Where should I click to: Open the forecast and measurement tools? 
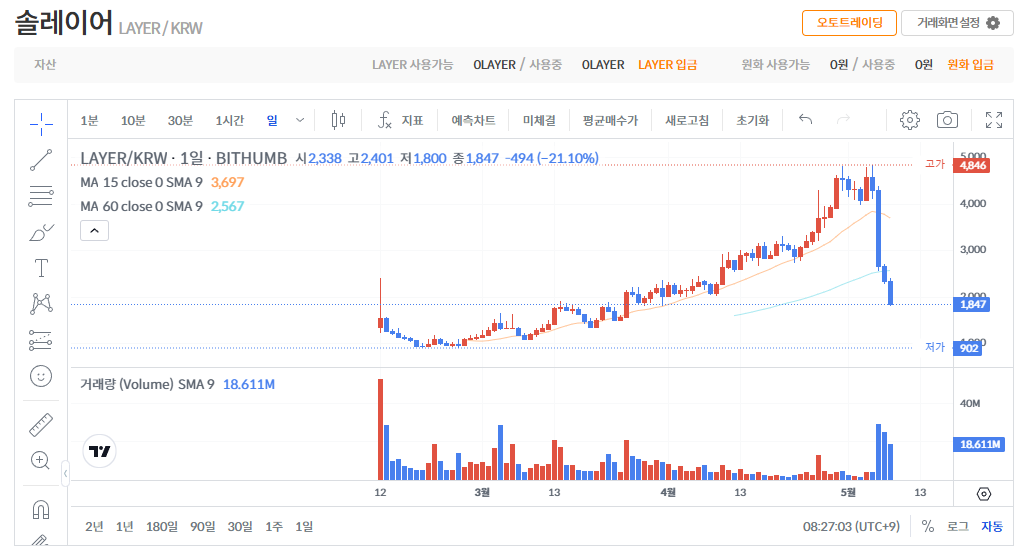click(x=41, y=340)
